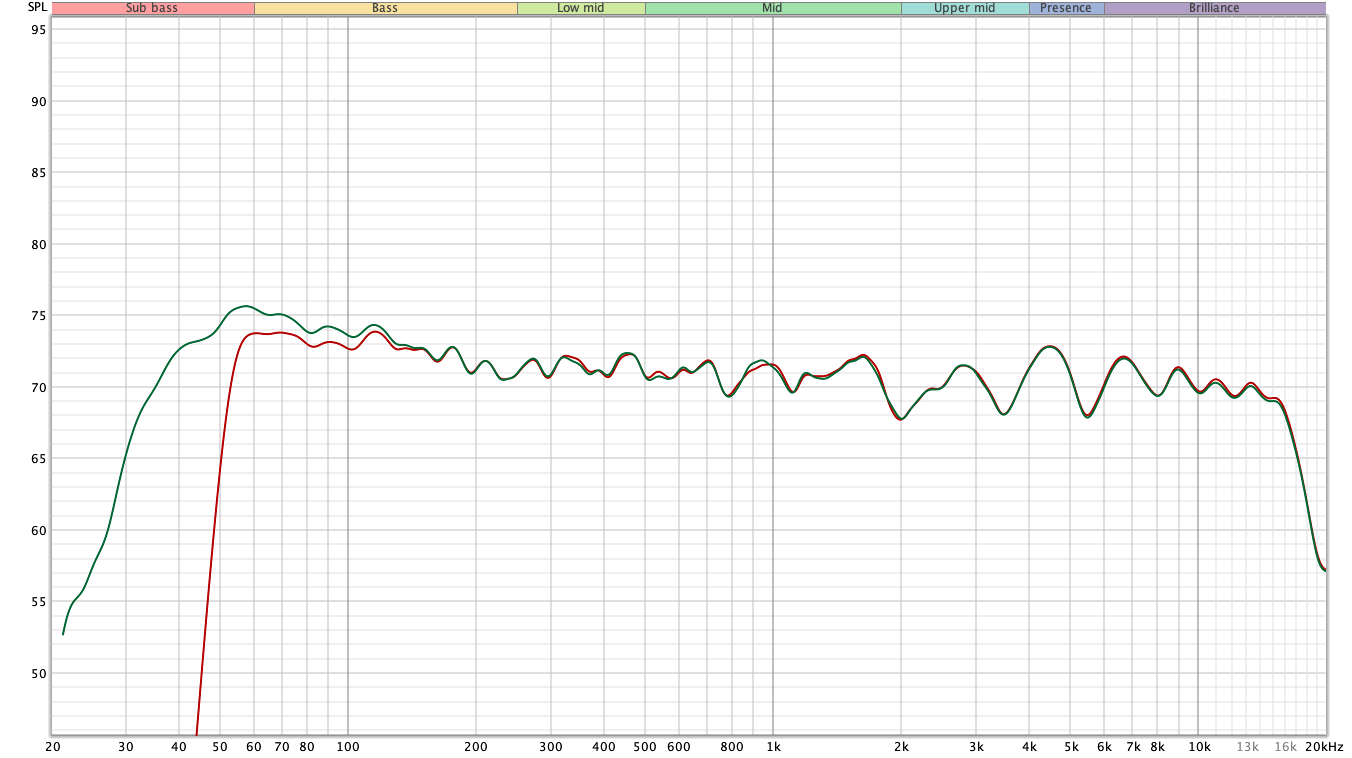This screenshot has width=1352, height=758.
Task: Click the 5k frequency axis label
Action: [x=1071, y=747]
